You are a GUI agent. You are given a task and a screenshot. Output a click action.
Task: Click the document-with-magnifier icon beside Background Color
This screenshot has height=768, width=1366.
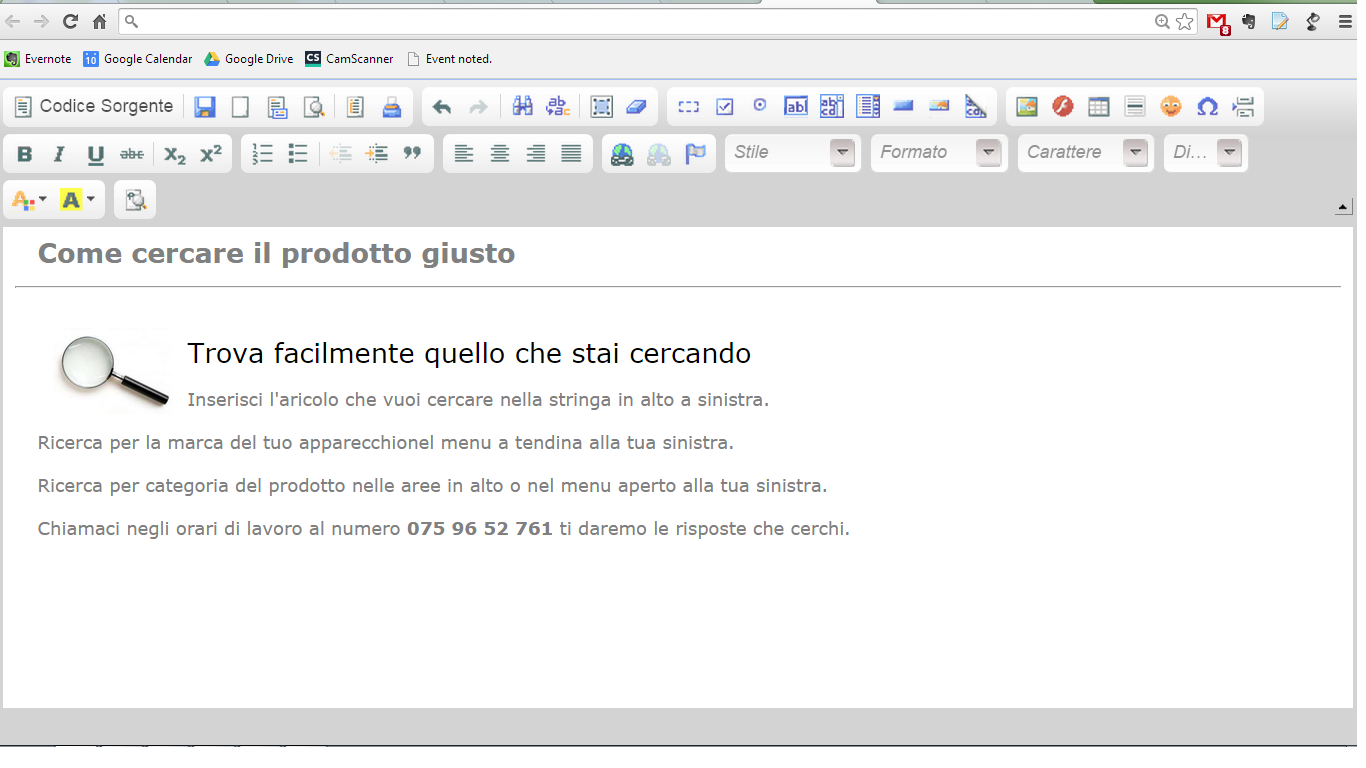135,200
